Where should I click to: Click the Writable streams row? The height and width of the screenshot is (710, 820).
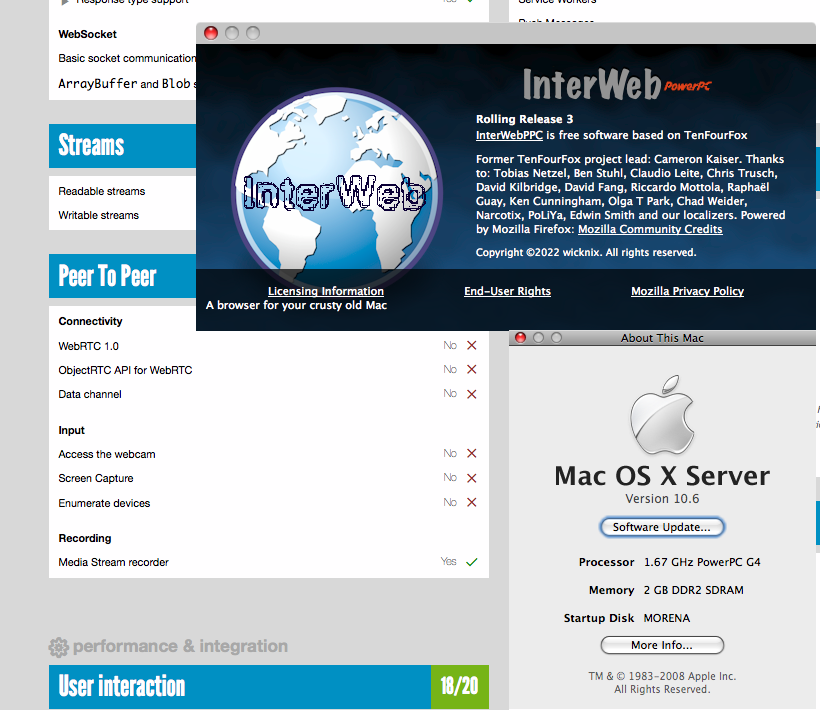pos(122,215)
